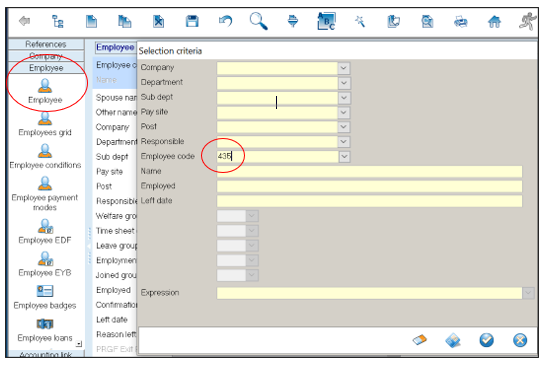Image resolution: width=545 pixels, height=365 pixels.
Task: Switch to the Employee tab
Action: click(x=115, y=47)
